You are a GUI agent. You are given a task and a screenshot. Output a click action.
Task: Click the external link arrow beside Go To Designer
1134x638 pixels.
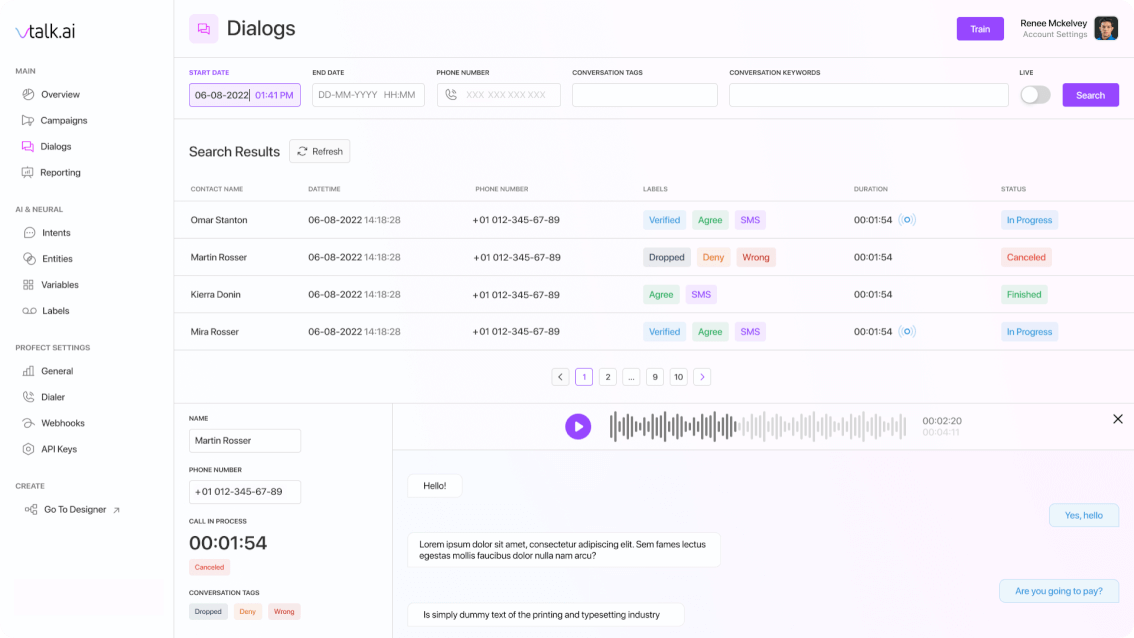pos(116,510)
